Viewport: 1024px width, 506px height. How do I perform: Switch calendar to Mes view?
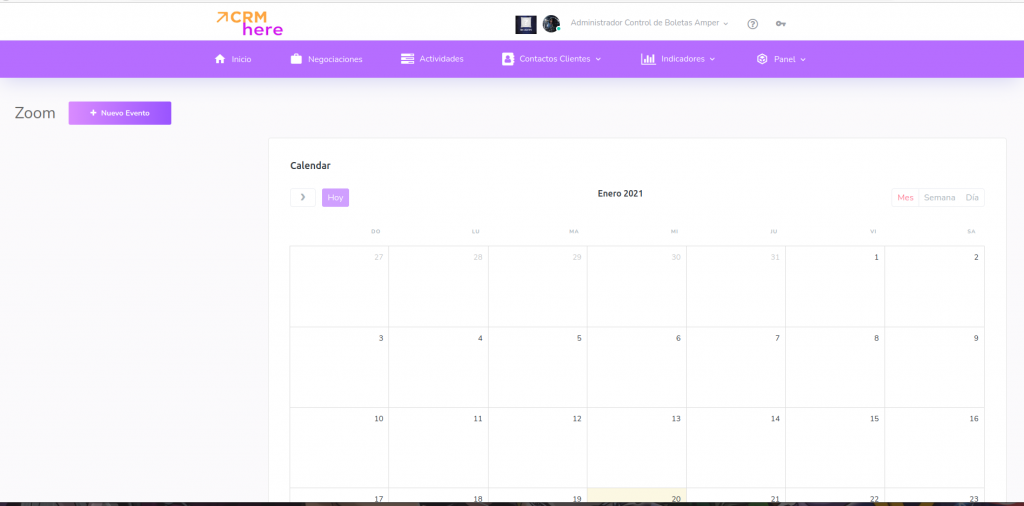click(905, 198)
